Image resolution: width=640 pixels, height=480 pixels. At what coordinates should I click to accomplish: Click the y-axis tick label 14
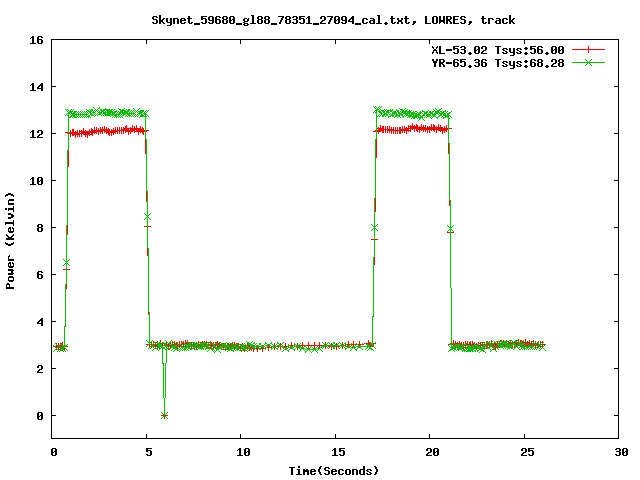[36, 87]
